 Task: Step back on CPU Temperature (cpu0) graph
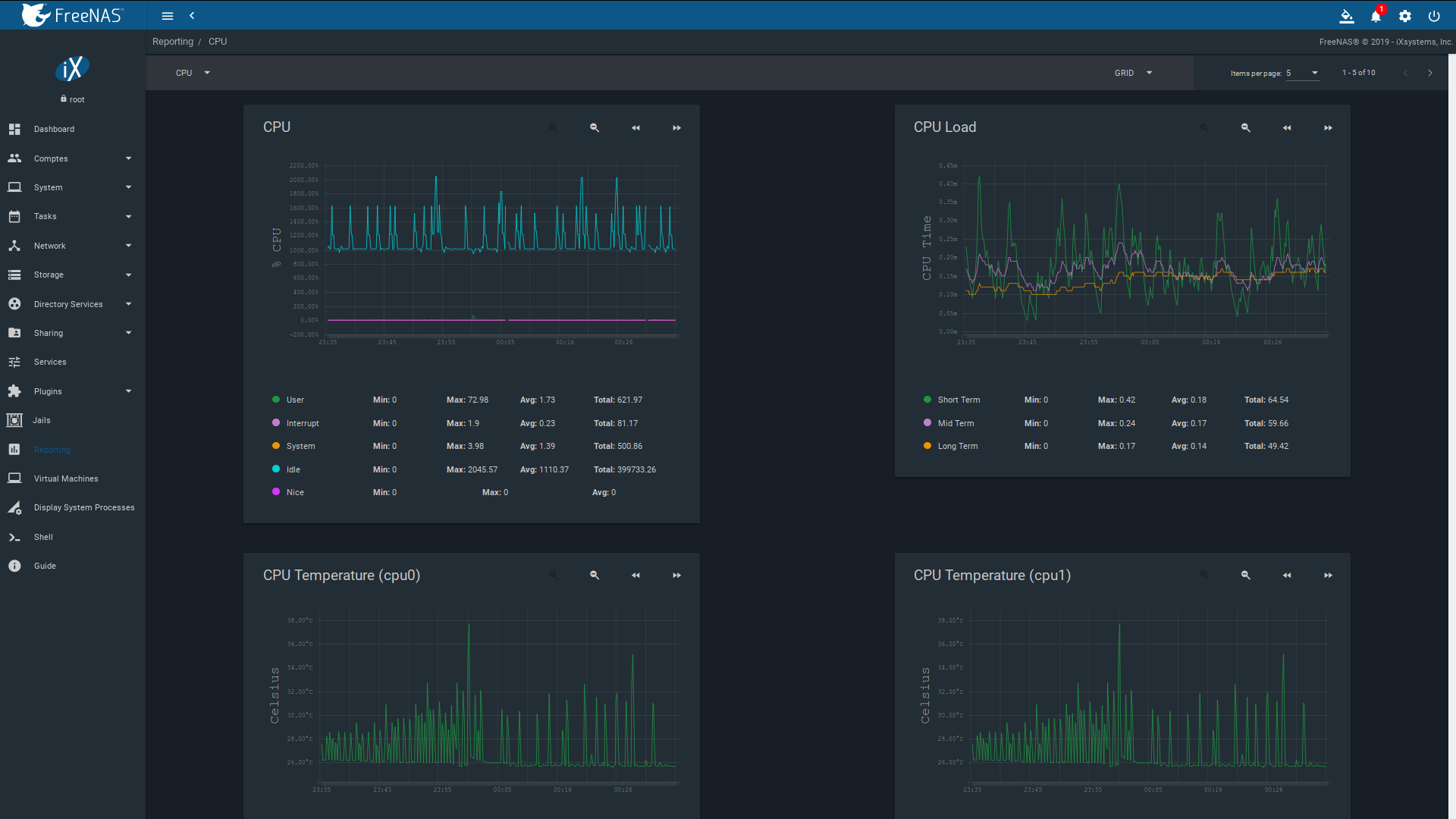tap(635, 576)
